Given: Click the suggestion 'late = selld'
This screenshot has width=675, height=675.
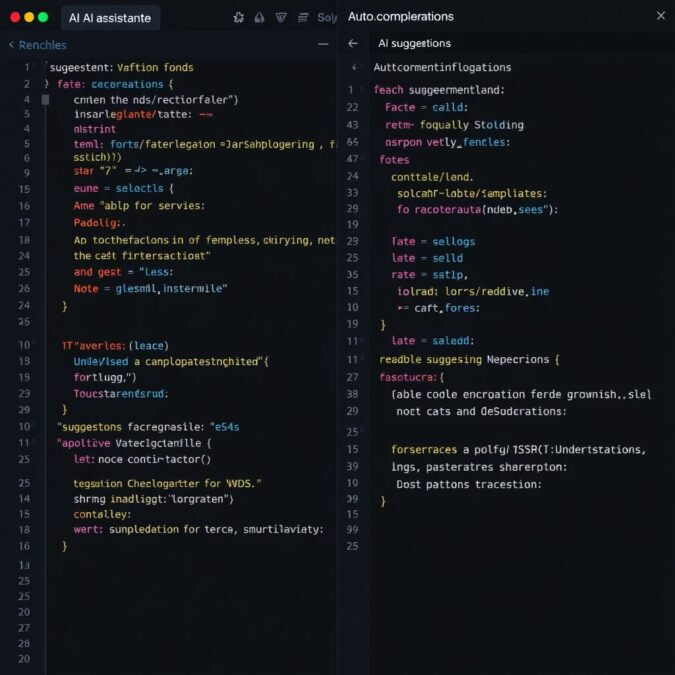Looking at the screenshot, I should (x=427, y=258).
